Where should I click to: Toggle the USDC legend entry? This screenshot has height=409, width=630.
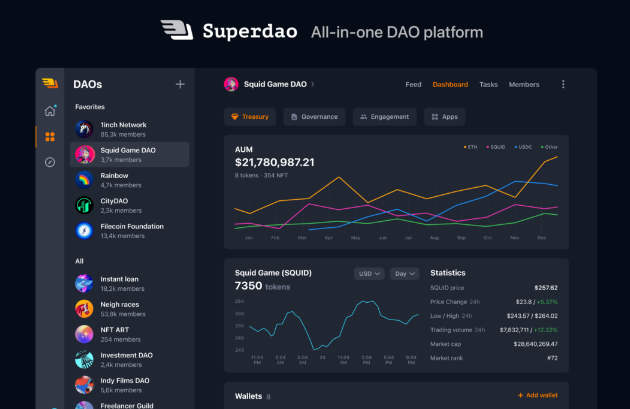[523, 147]
